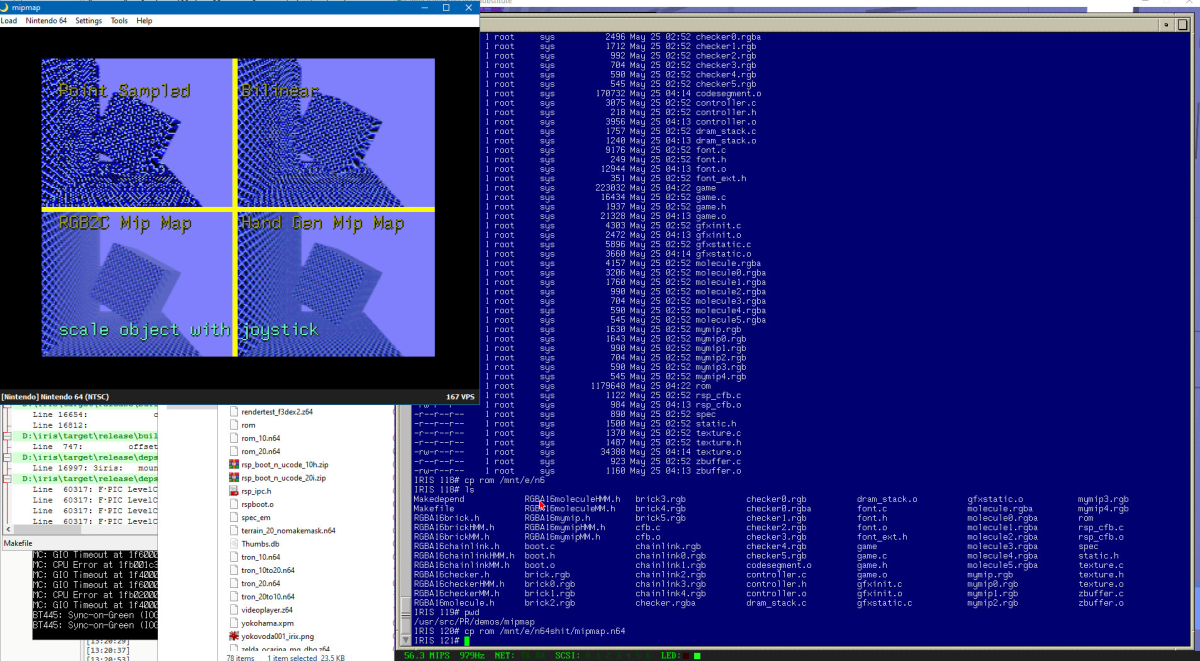1200x661 pixels.
Task: Click '/usr/src/PR/demos/mipmap' path in terminal
Action: (475, 622)
